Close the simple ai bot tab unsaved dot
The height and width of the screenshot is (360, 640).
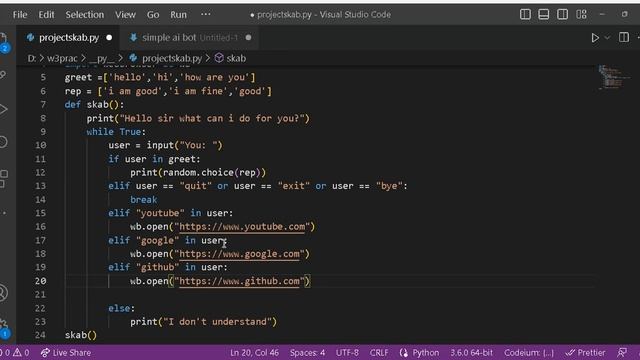248,38
